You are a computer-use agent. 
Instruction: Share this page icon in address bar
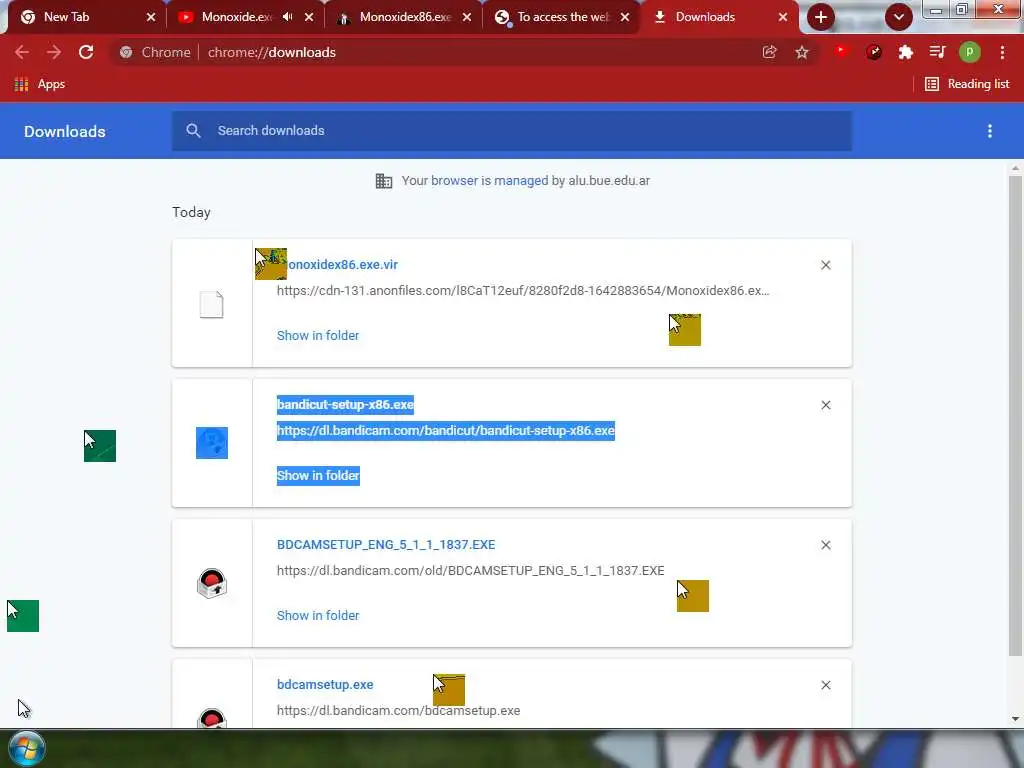pos(769,52)
